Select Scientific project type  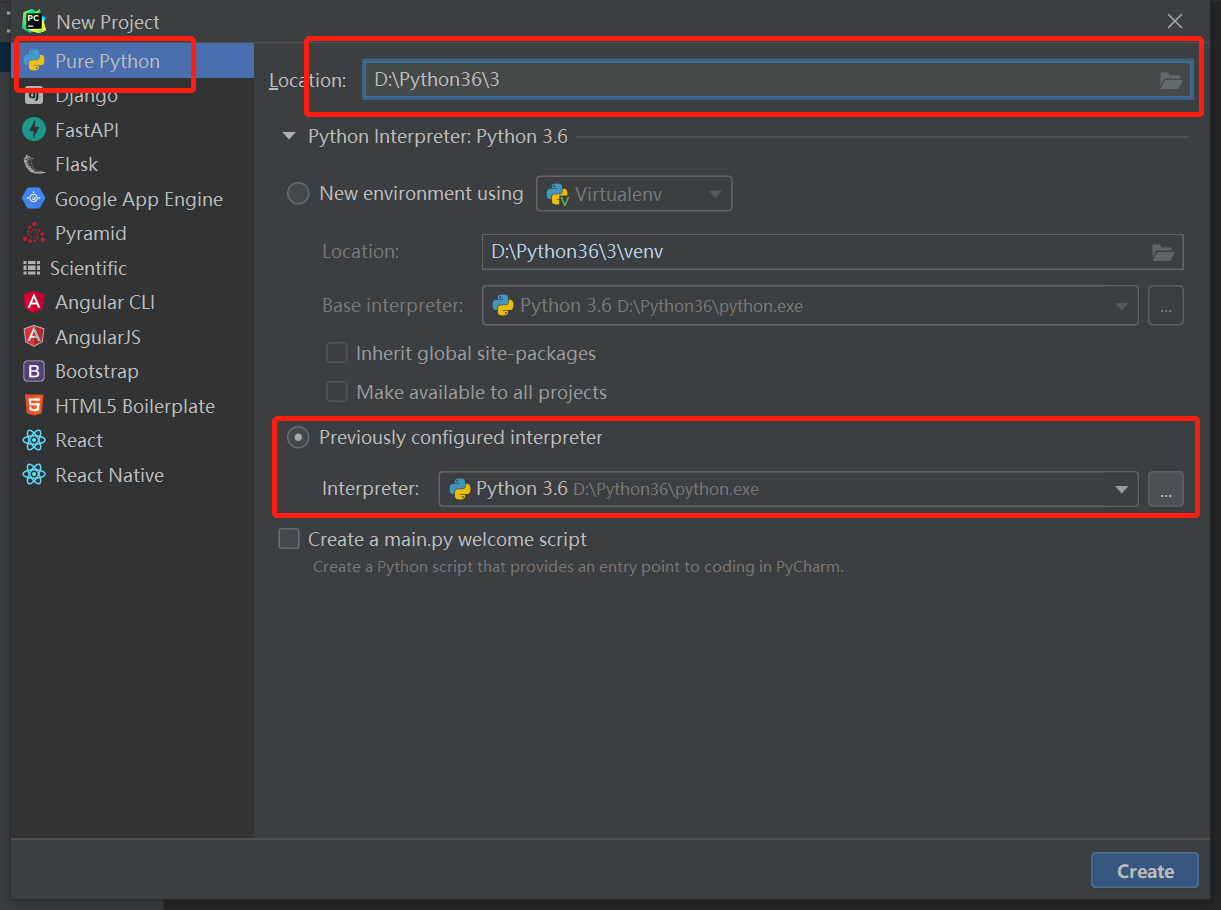[132, 268]
